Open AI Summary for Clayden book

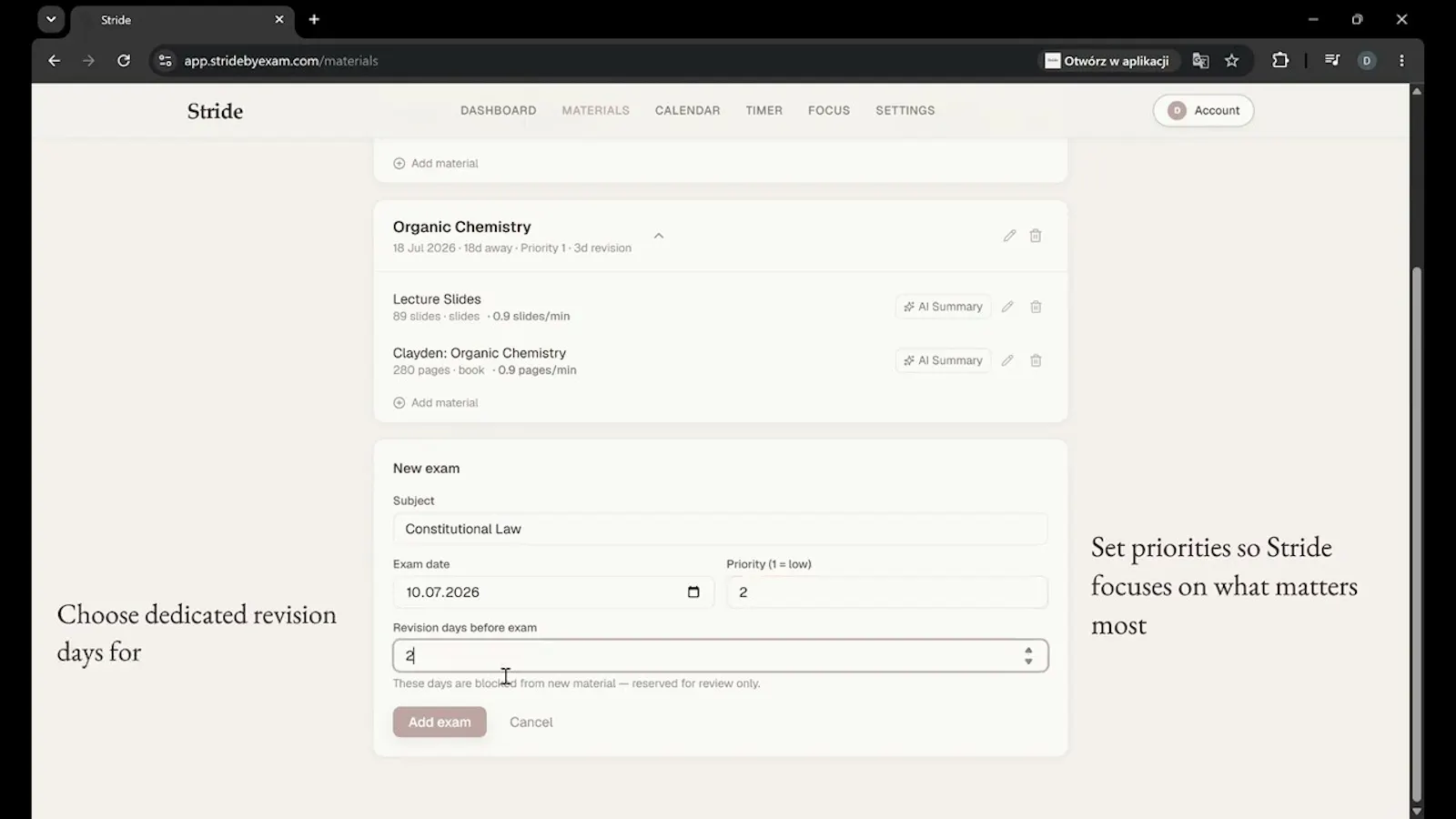[x=943, y=360]
